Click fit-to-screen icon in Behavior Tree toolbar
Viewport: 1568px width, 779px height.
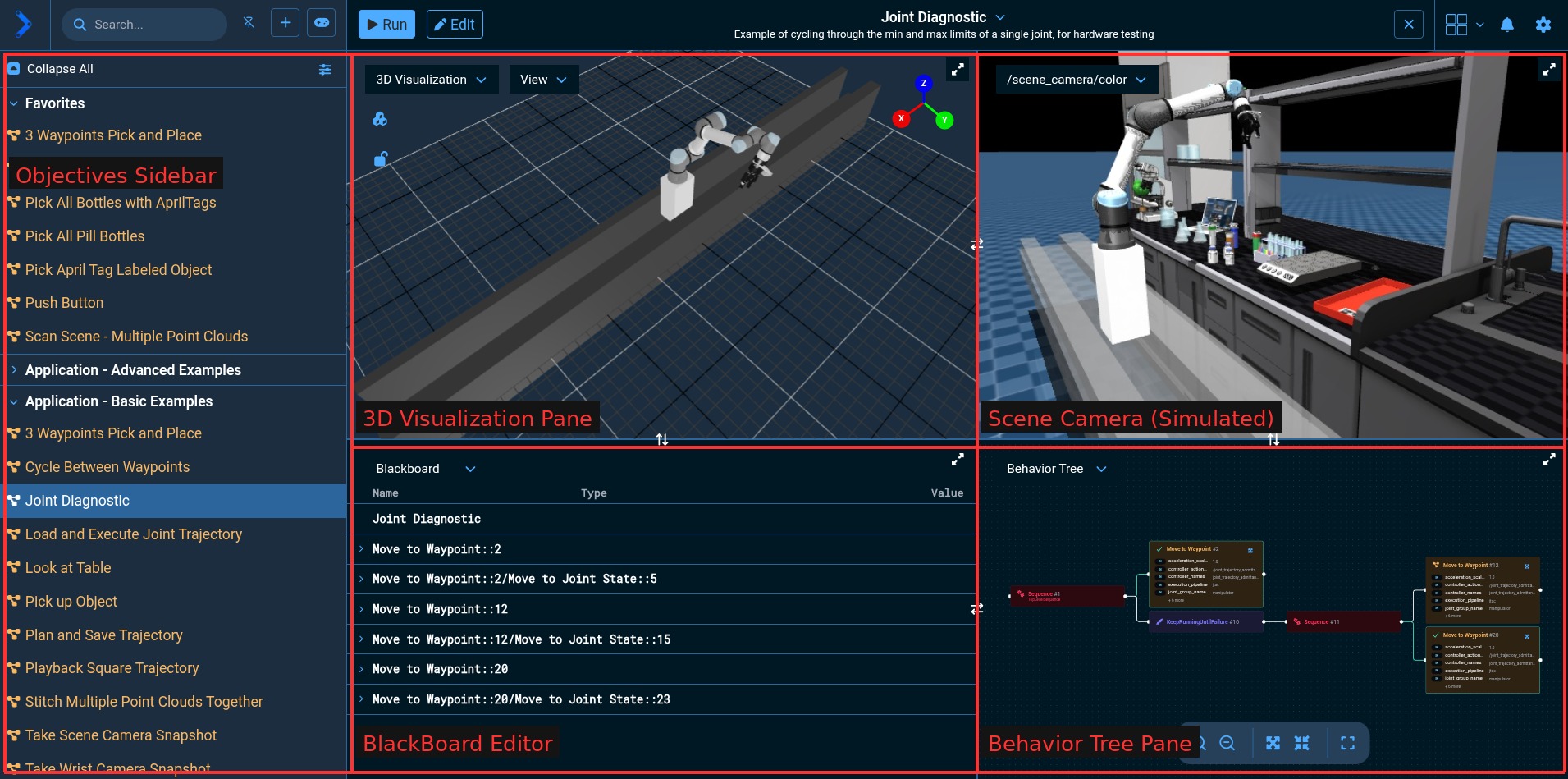pos(1347,743)
